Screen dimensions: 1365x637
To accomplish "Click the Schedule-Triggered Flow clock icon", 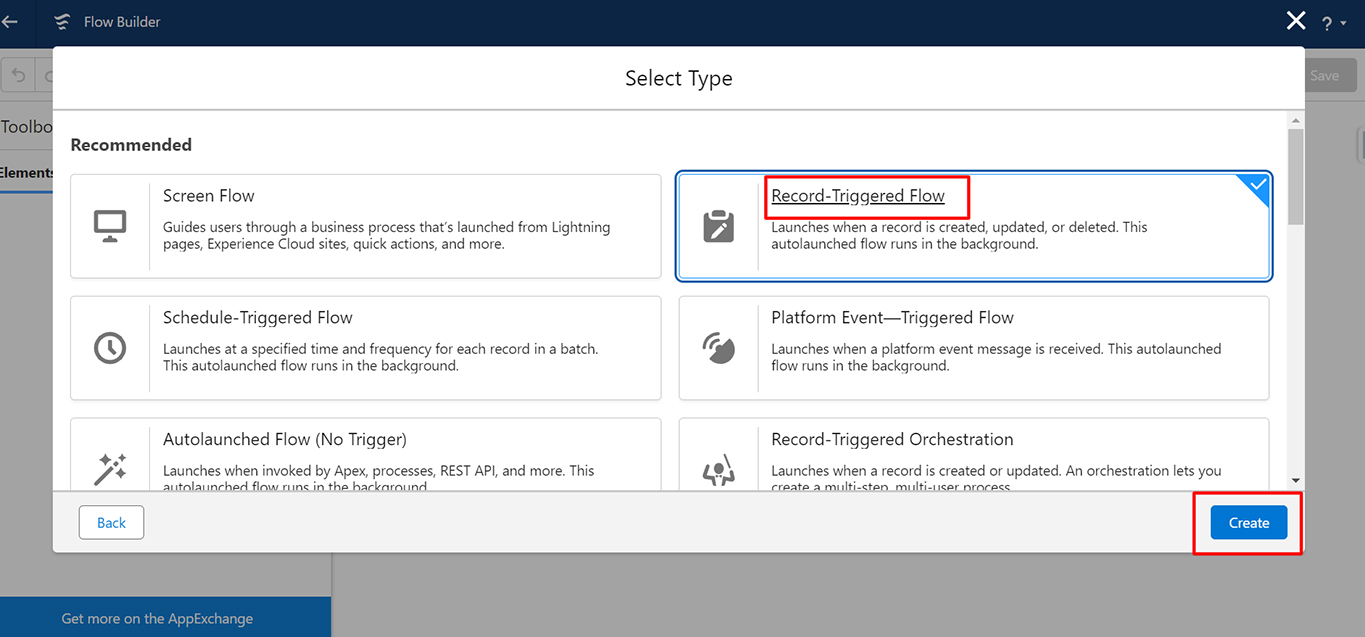I will [109, 347].
